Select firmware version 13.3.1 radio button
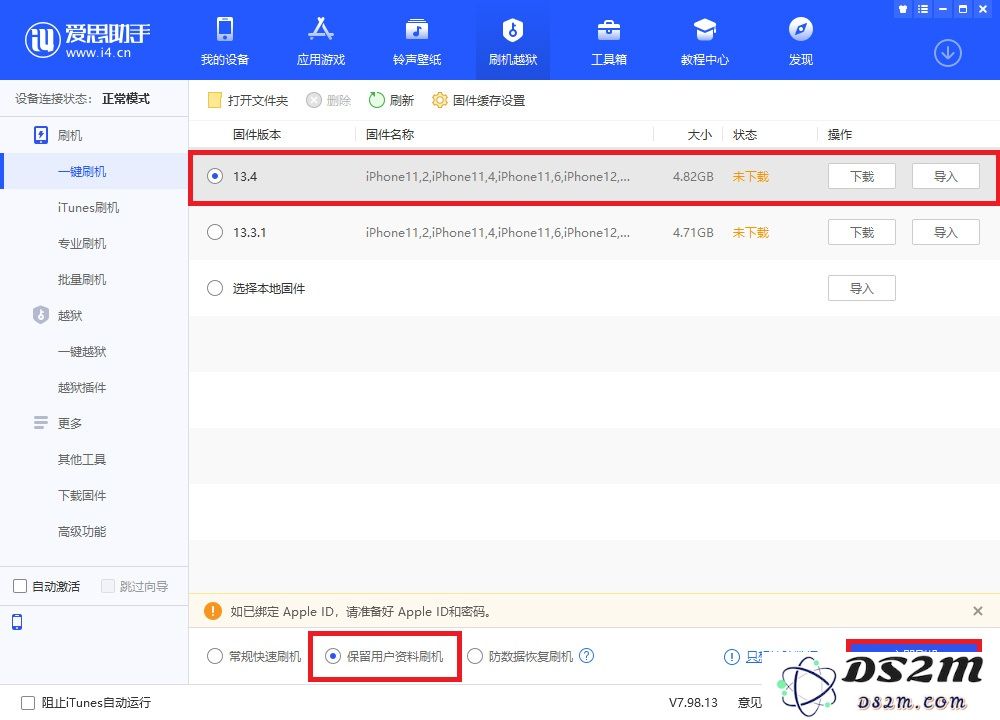This screenshot has width=1000, height=720. coord(215,232)
